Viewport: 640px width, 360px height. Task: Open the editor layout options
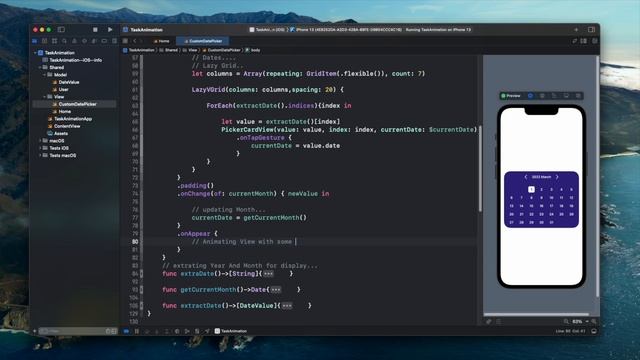click(584, 41)
